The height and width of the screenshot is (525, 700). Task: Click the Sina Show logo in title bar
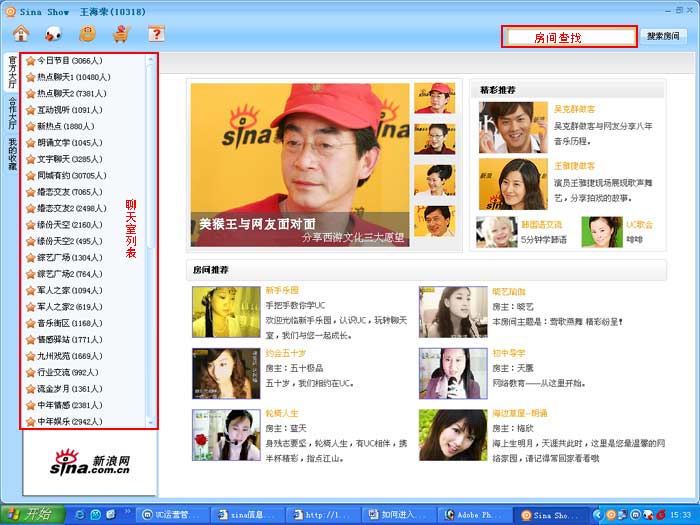tap(10, 12)
